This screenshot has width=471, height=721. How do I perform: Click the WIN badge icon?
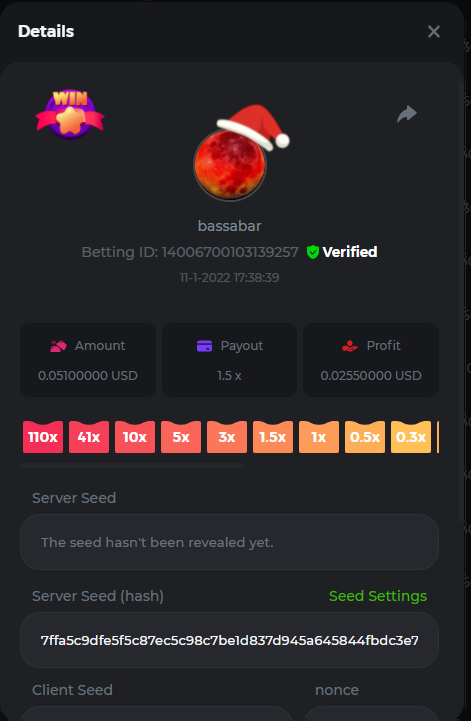pyautogui.click(x=70, y=114)
